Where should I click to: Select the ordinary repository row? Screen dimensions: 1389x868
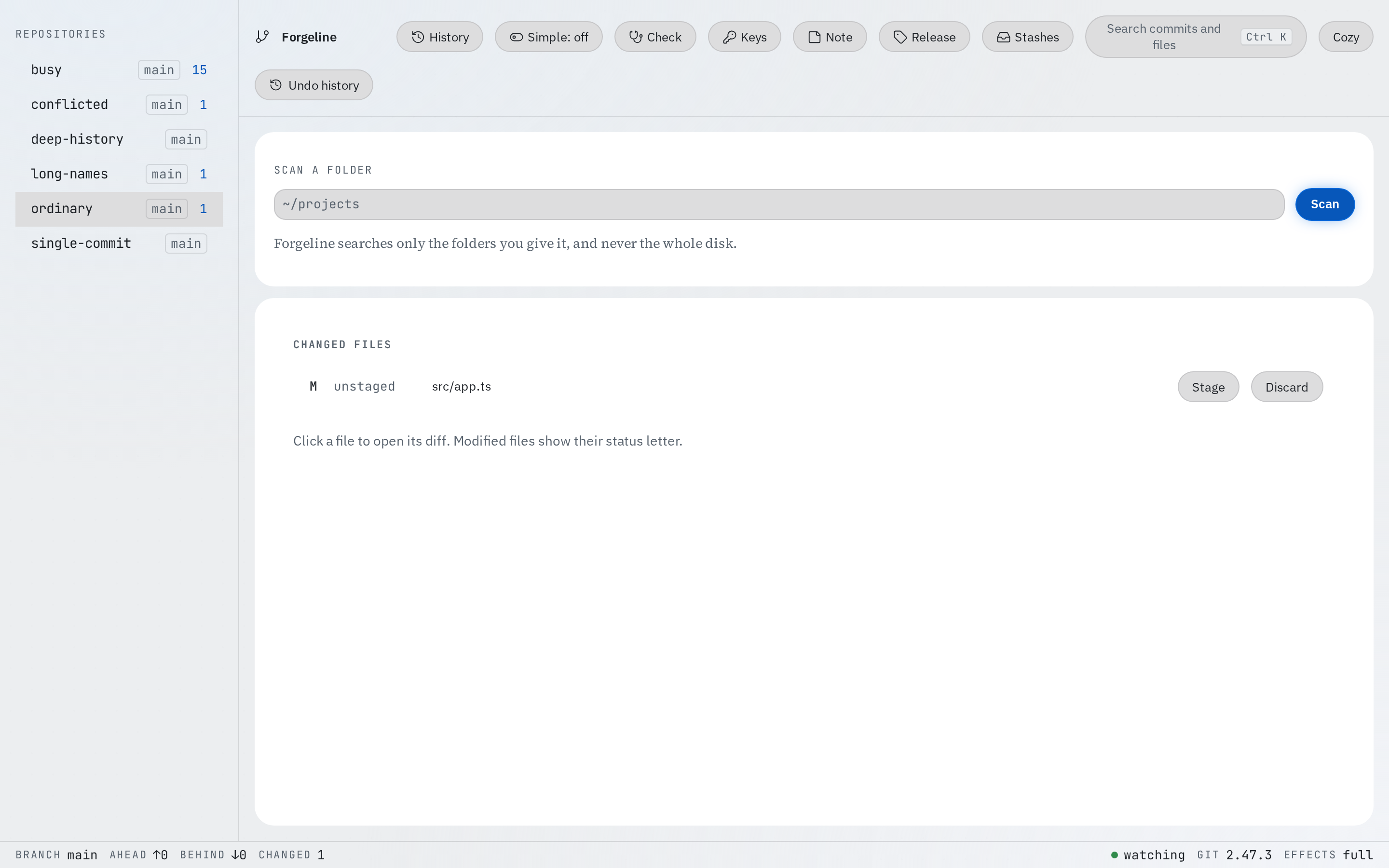(x=119, y=208)
